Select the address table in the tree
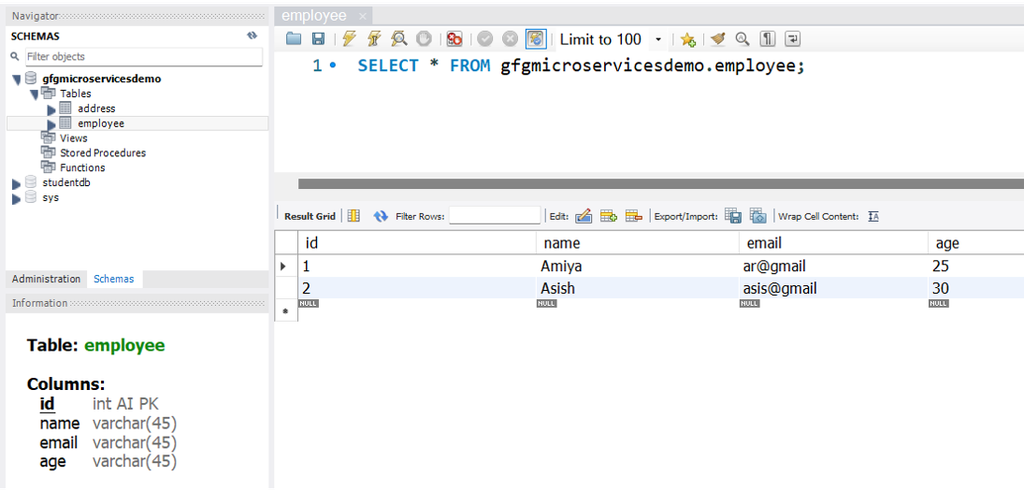Viewport: 1024px width, 491px height. pos(96,108)
